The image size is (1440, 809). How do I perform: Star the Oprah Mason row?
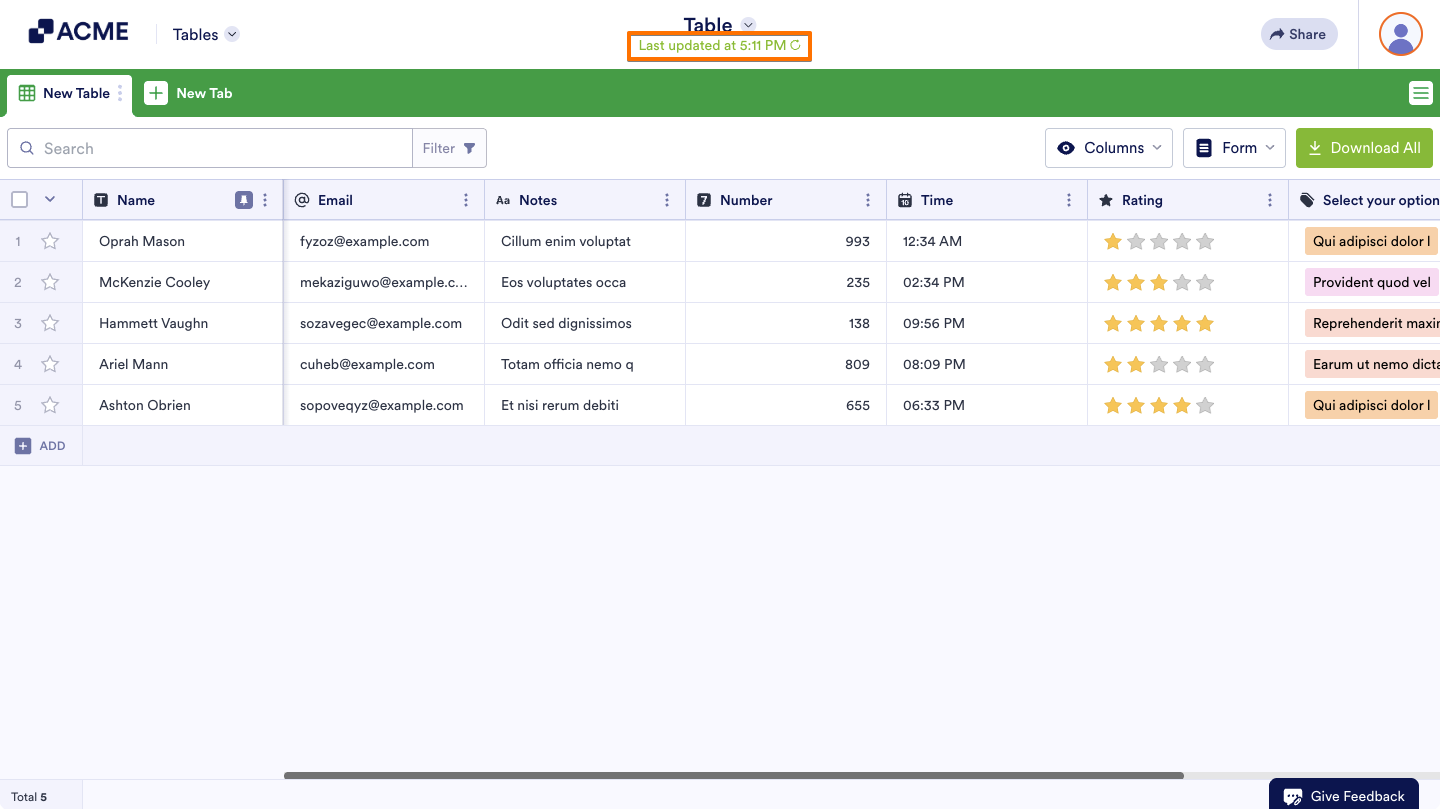point(50,241)
